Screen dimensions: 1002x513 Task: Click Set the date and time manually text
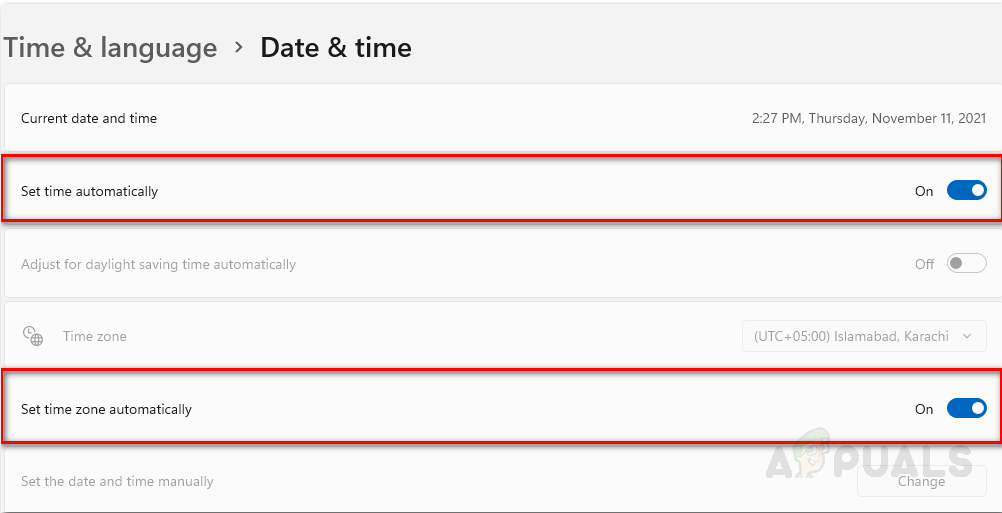[117, 481]
